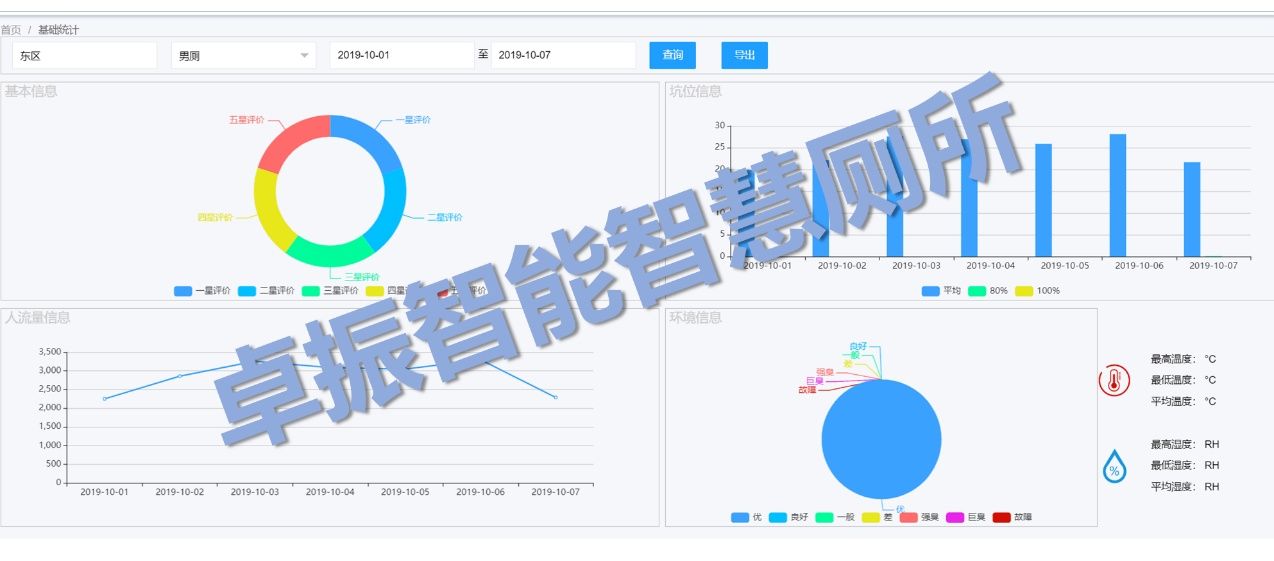Viewport: 1274px width, 561px height.
Task: Click the red 故障 legend icon
Action: coord(1001,517)
